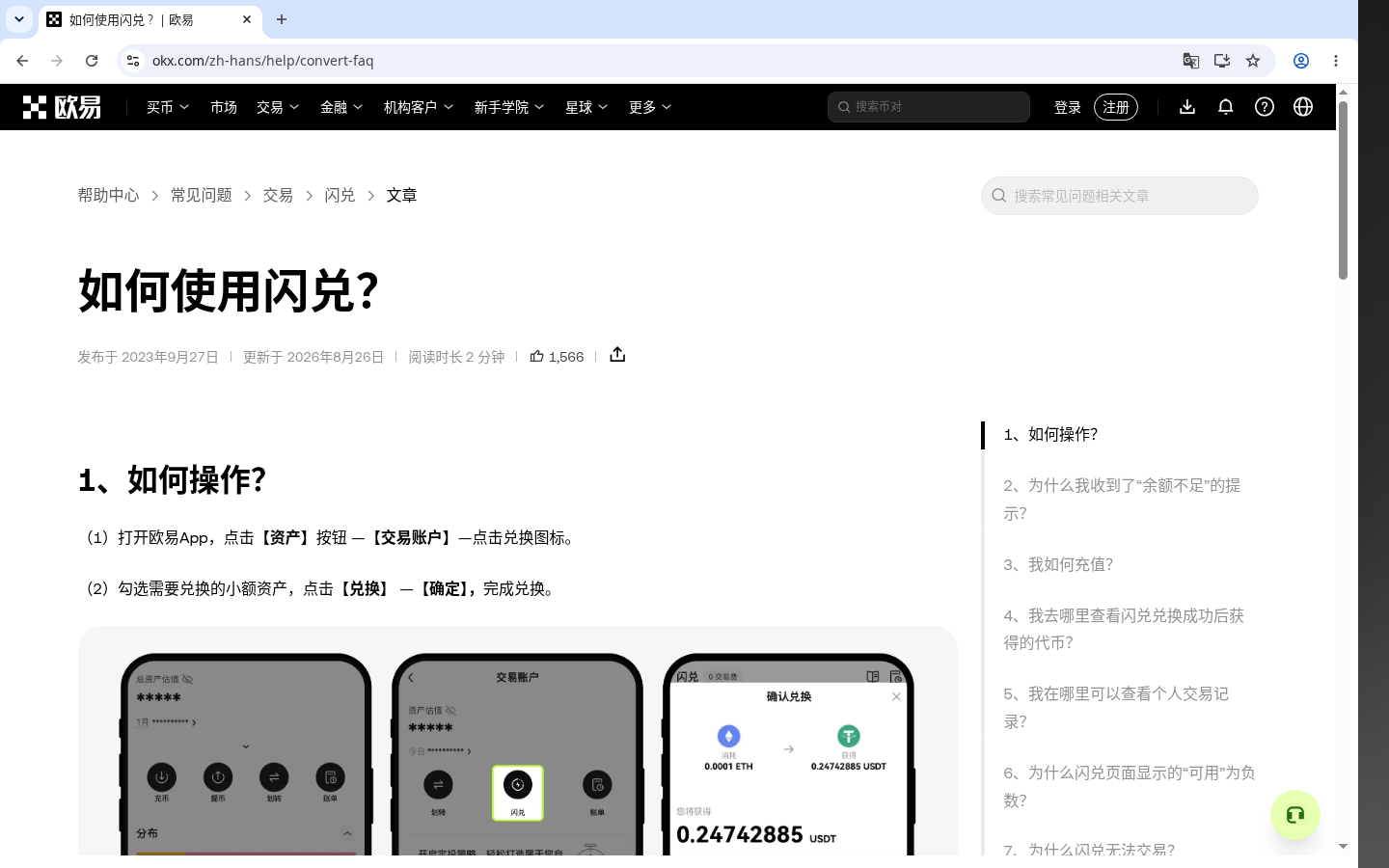Expand the 机构客户 dropdown menu

(x=419, y=107)
